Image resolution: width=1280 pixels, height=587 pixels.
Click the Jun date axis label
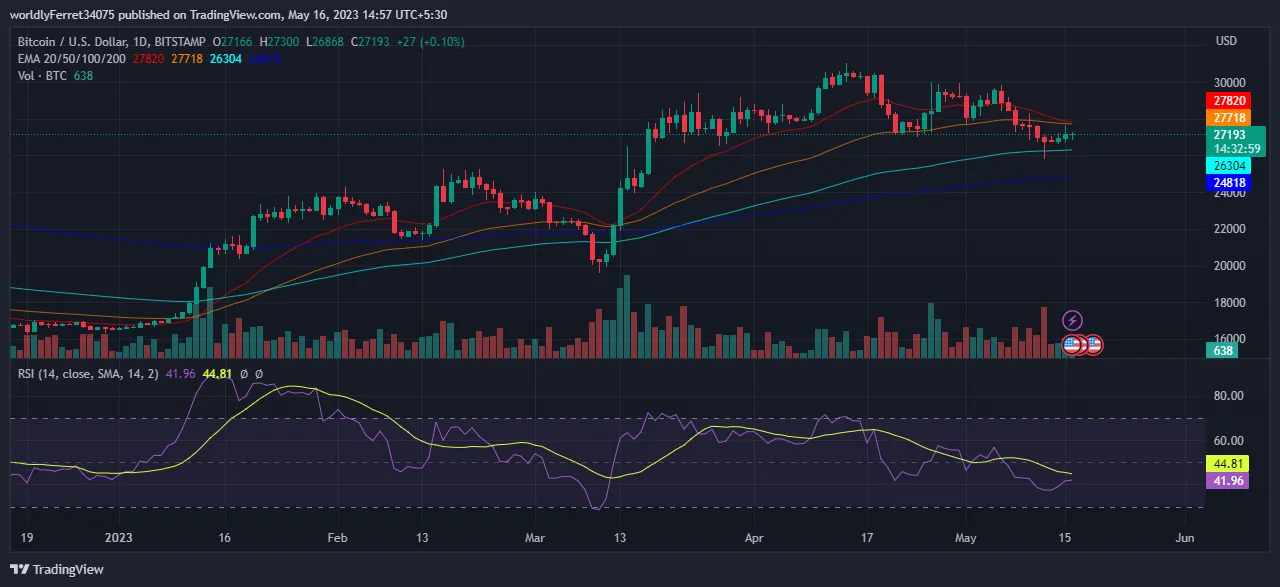click(1185, 538)
